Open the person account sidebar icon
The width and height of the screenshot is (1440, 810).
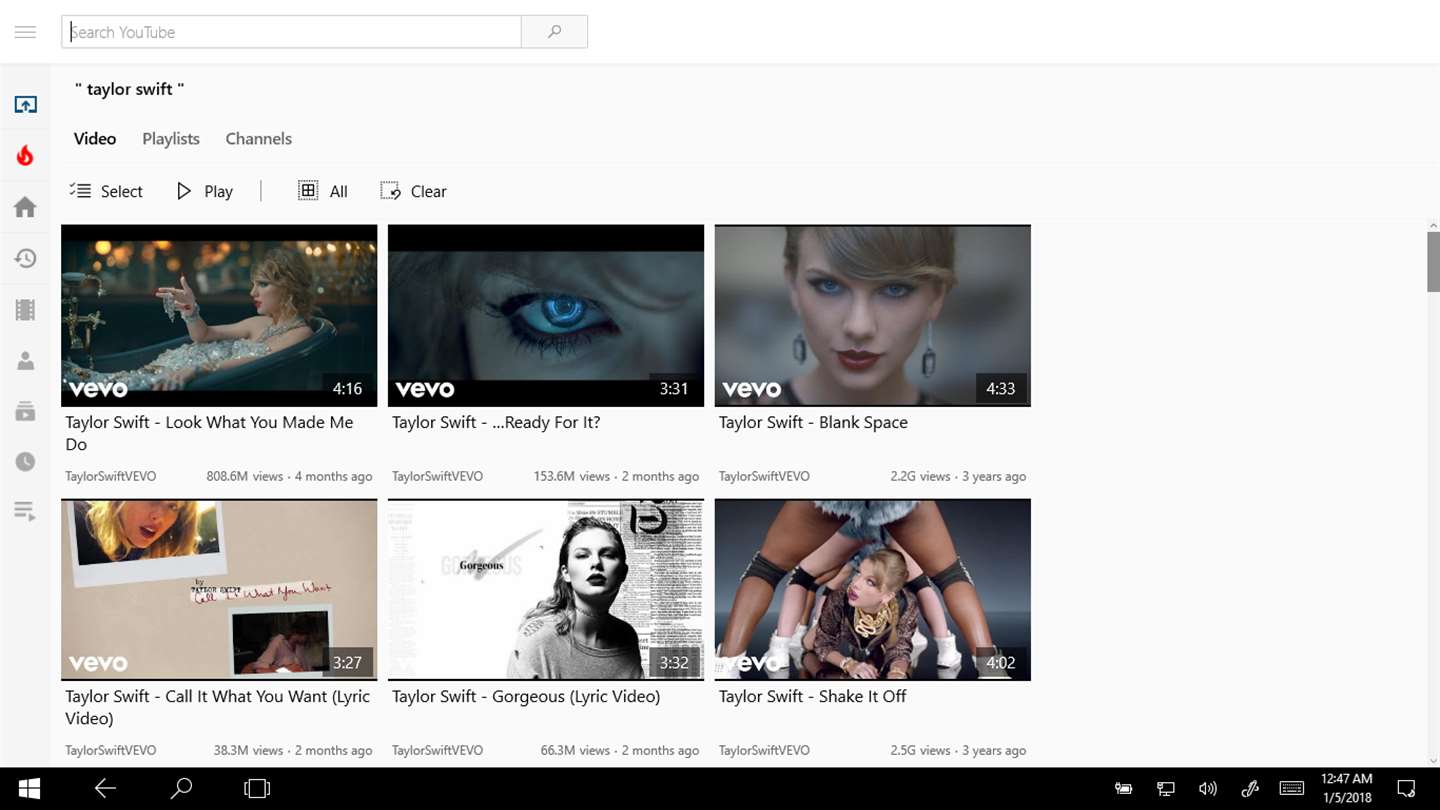point(25,361)
